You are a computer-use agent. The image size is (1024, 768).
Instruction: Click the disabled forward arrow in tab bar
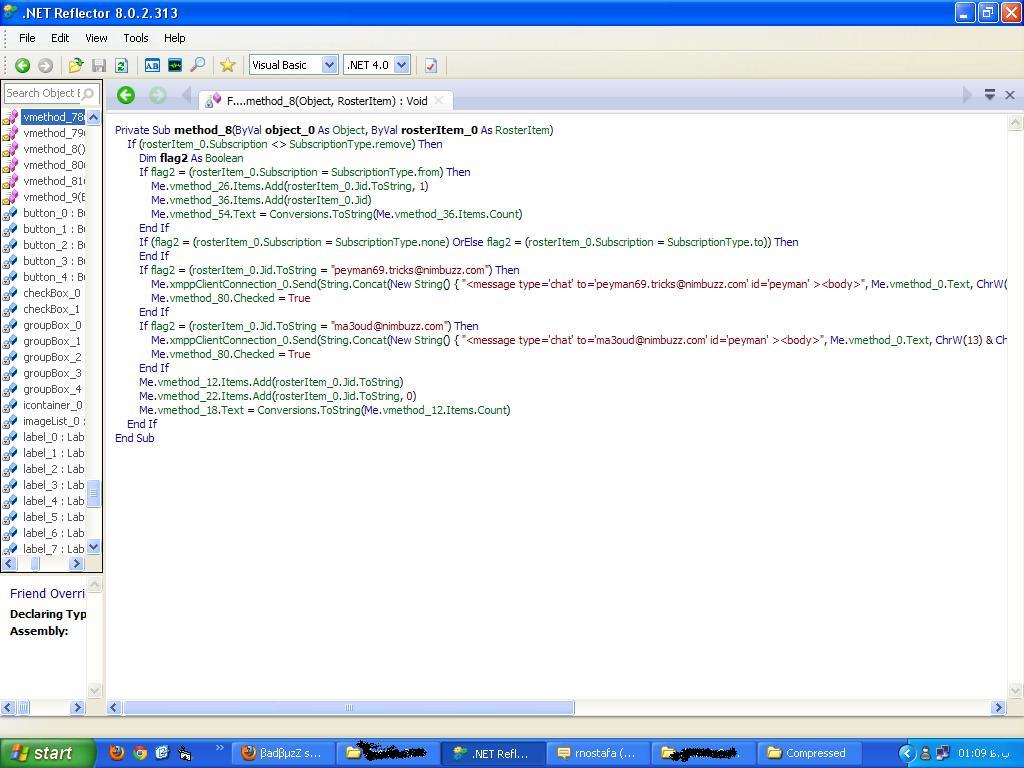coord(157,95)
